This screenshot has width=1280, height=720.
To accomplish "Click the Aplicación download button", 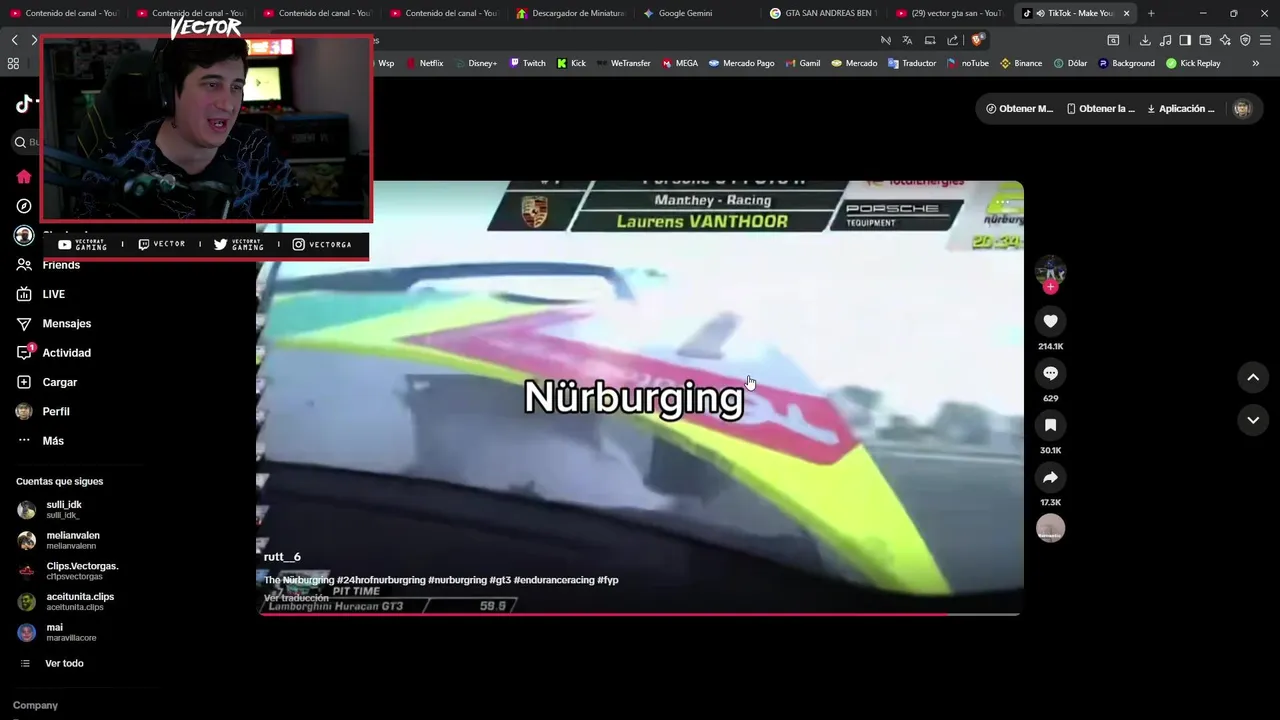I will [1181, 108].
